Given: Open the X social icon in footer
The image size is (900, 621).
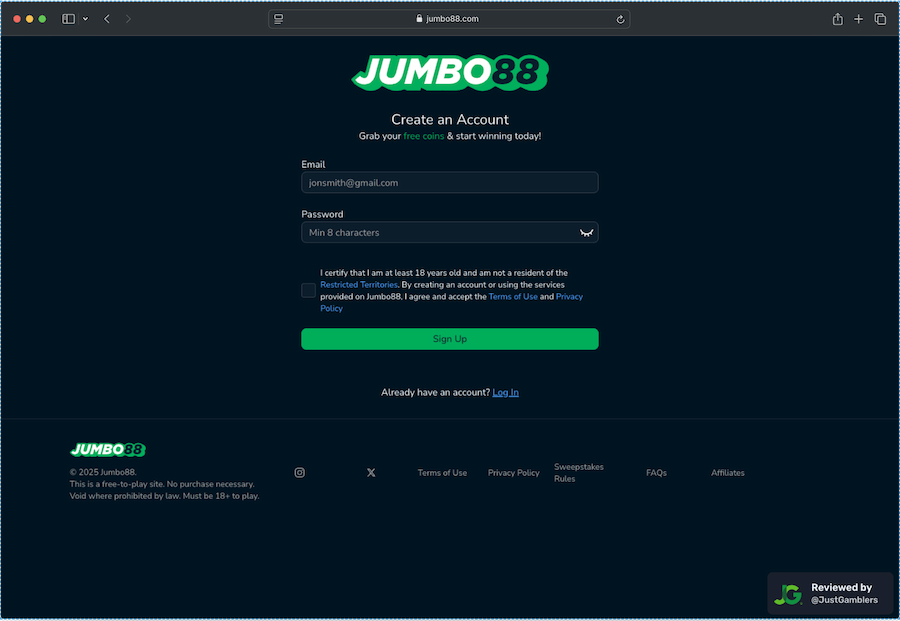Looking at the screenshot, I should [x=371, y=472].
